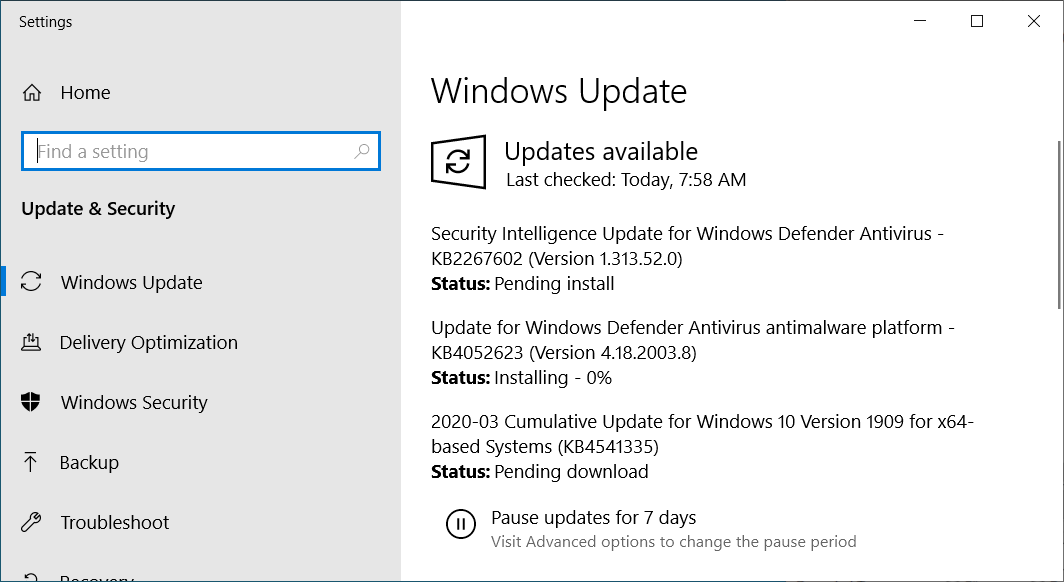Click the 2020-03 Cumulative Update KB4541335 entry

click(702, 434)
